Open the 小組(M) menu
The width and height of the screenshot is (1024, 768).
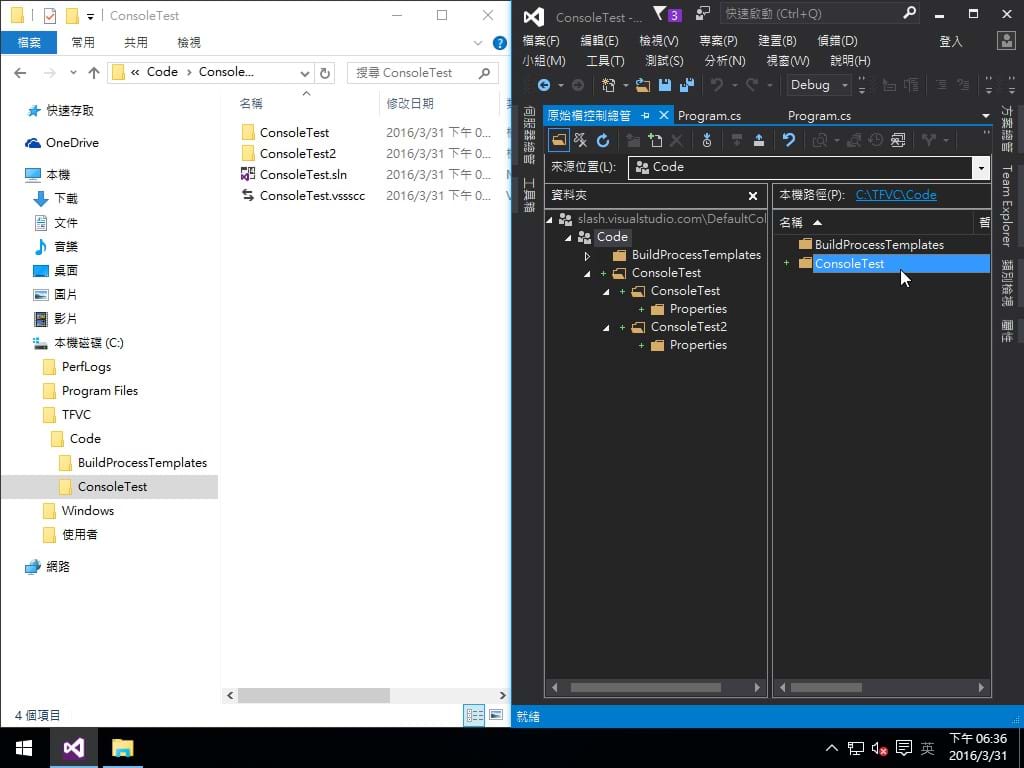coord(543,61)
